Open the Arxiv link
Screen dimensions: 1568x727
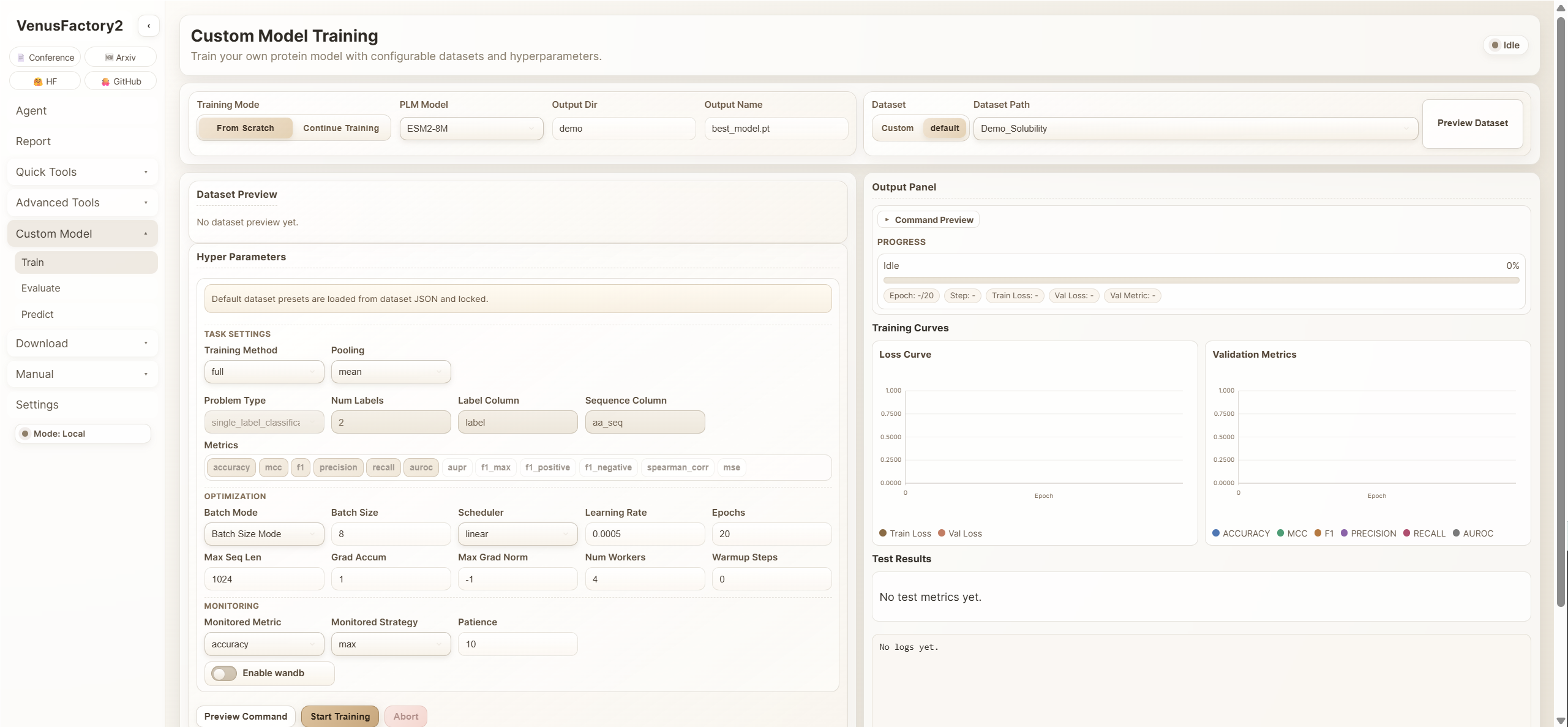tap(121, 57)
